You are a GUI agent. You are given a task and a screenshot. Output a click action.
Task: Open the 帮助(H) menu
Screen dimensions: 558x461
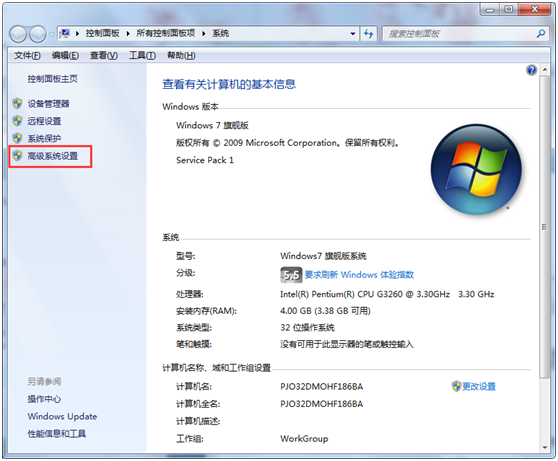click(181, 56)
